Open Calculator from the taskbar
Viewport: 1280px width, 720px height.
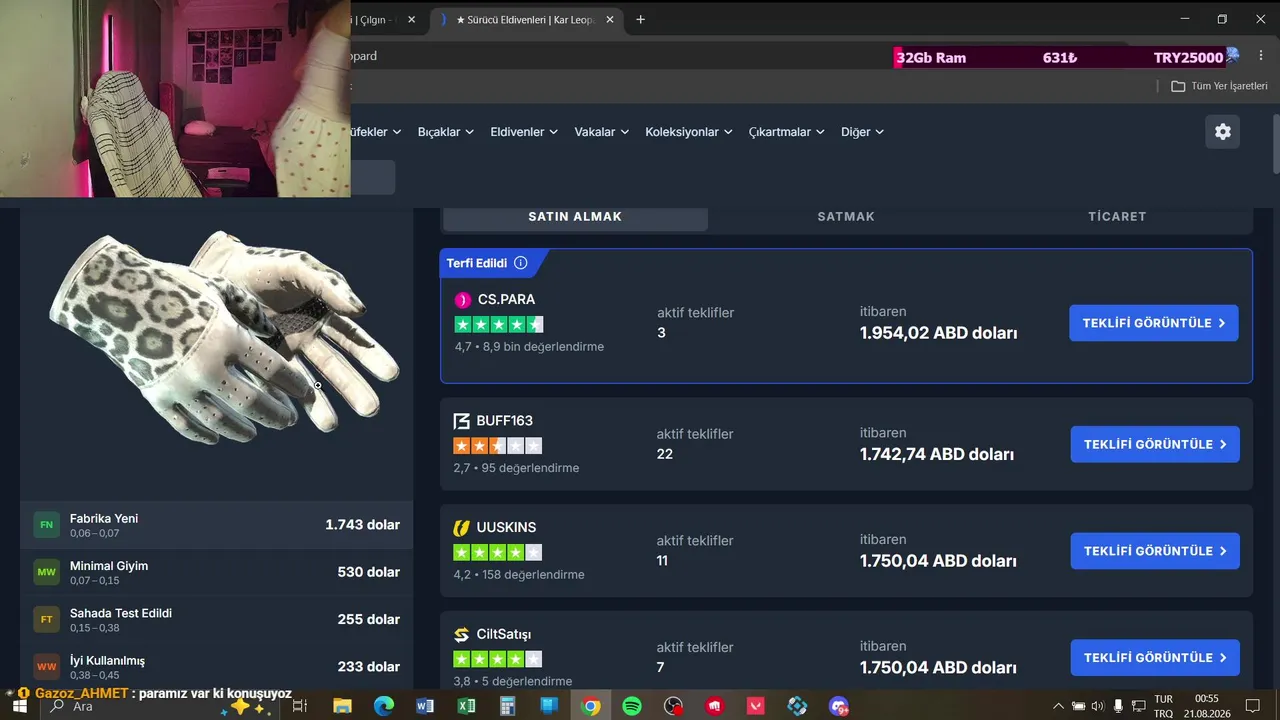point(508,706)
